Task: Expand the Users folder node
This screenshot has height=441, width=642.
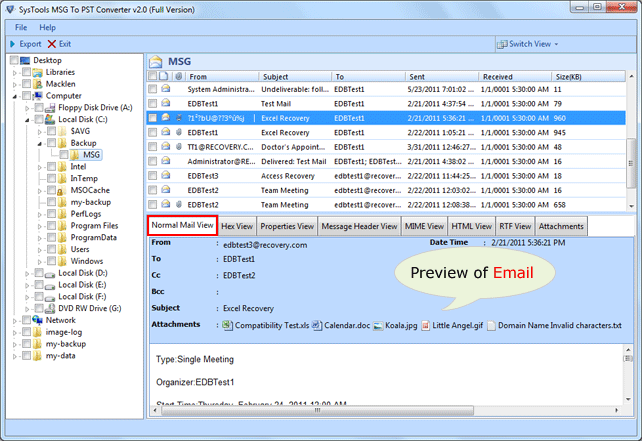Action: coord(40,250)
